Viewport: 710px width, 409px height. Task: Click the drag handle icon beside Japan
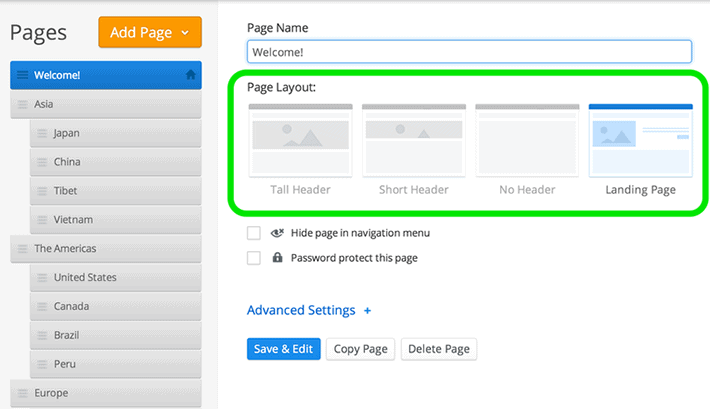42,133
